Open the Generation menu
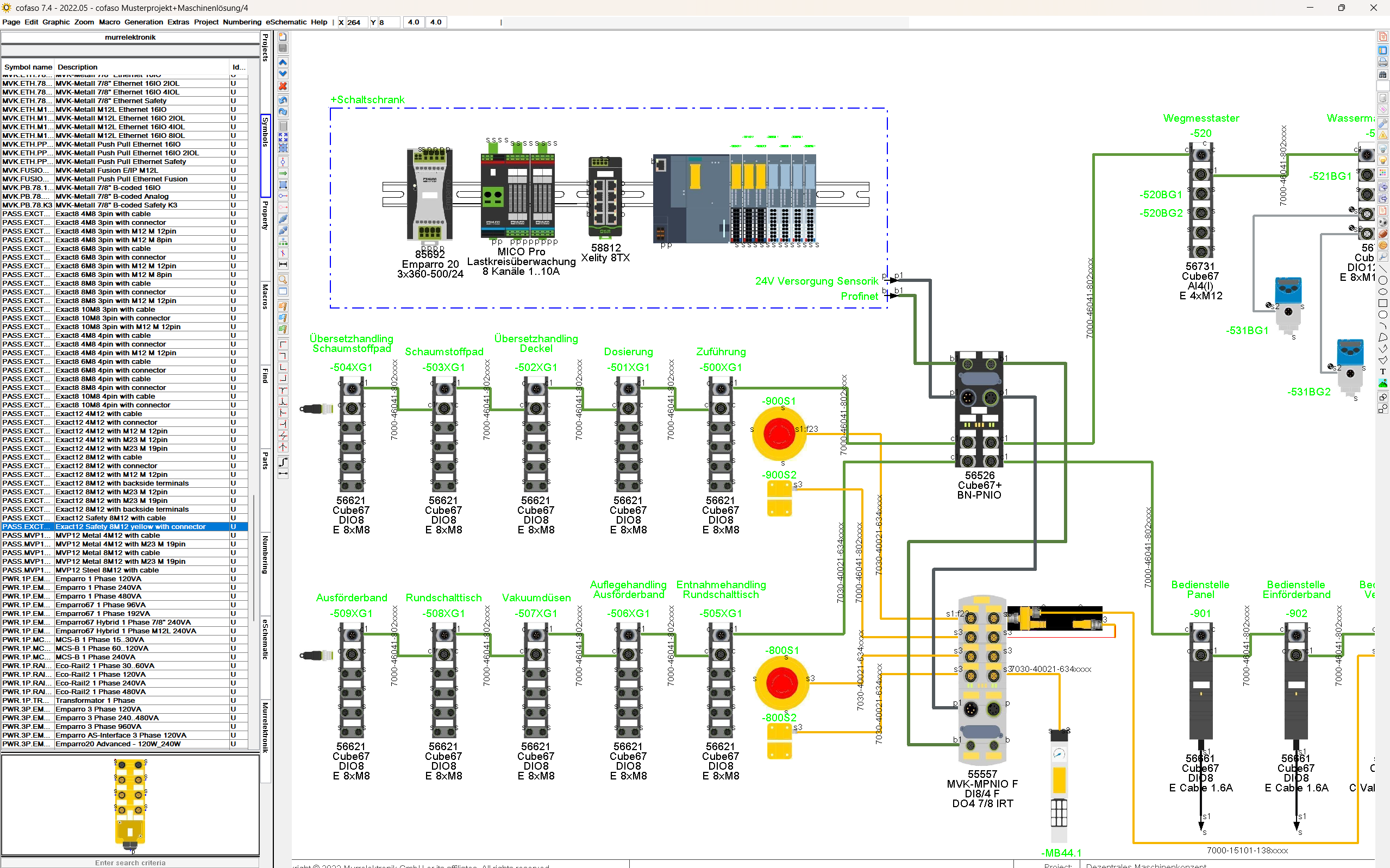The image size is (1390, 868). pyautogui.click(x=143, y=22)
